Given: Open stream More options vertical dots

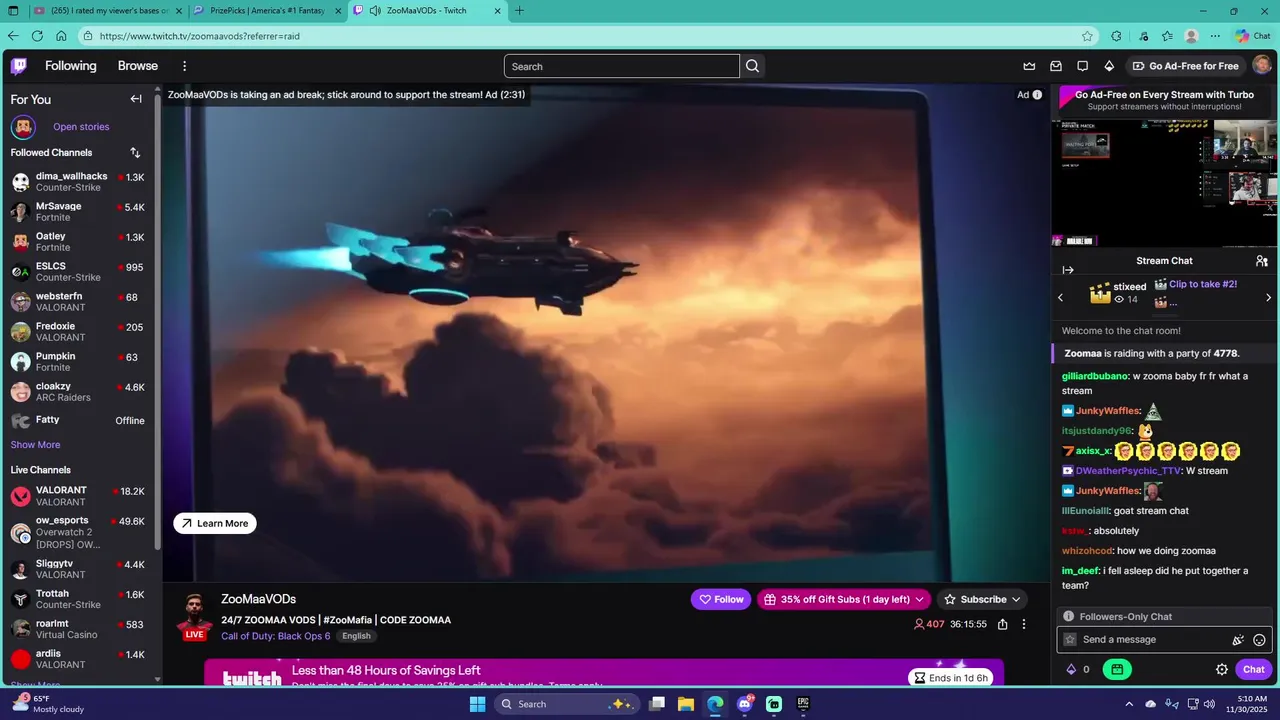Looking at the screenshot, I should 1024,624.
